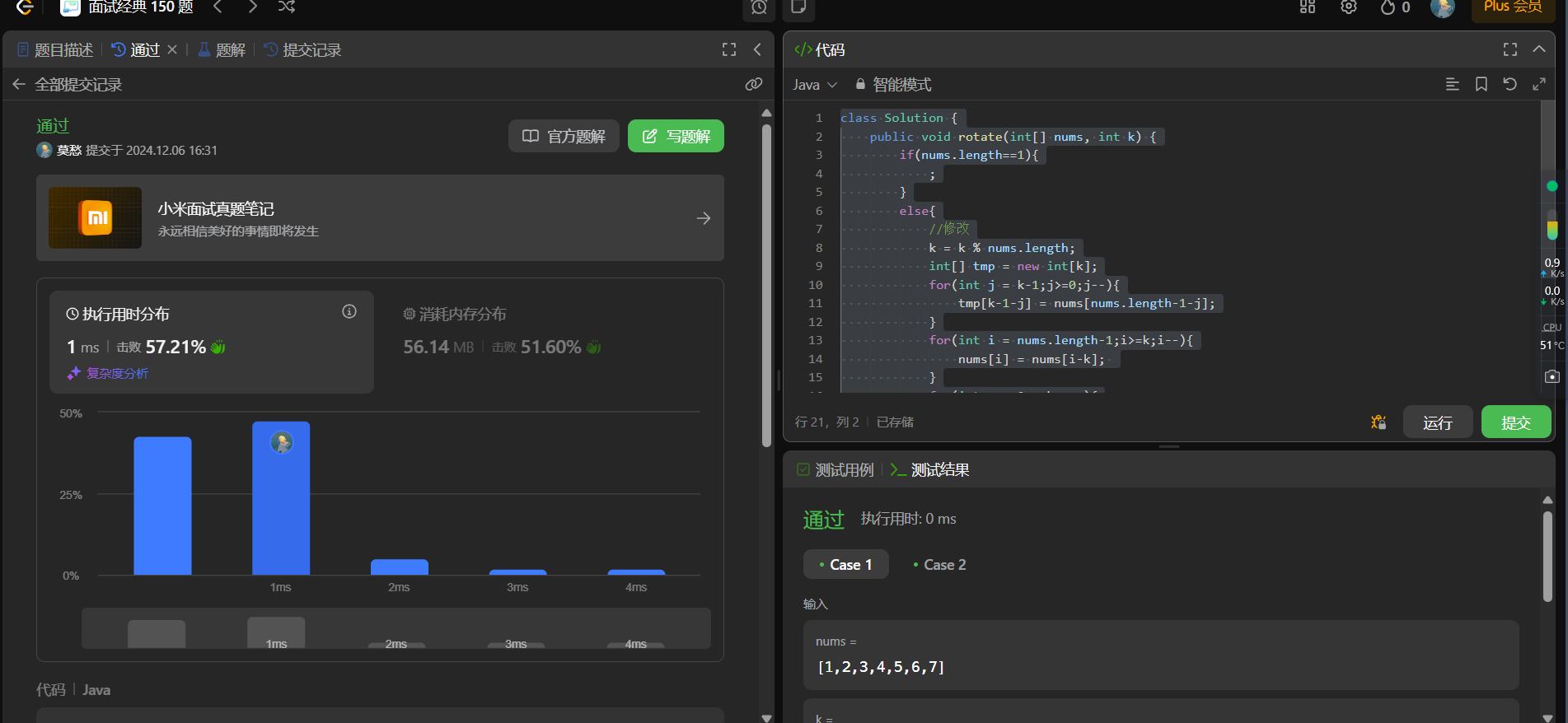Click the 已存储 status text
The image size is (1568, 723).
pos(895,422)
